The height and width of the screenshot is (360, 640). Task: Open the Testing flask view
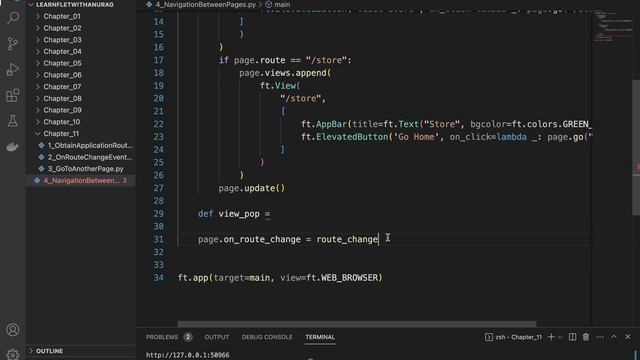(x=13, y=121)
